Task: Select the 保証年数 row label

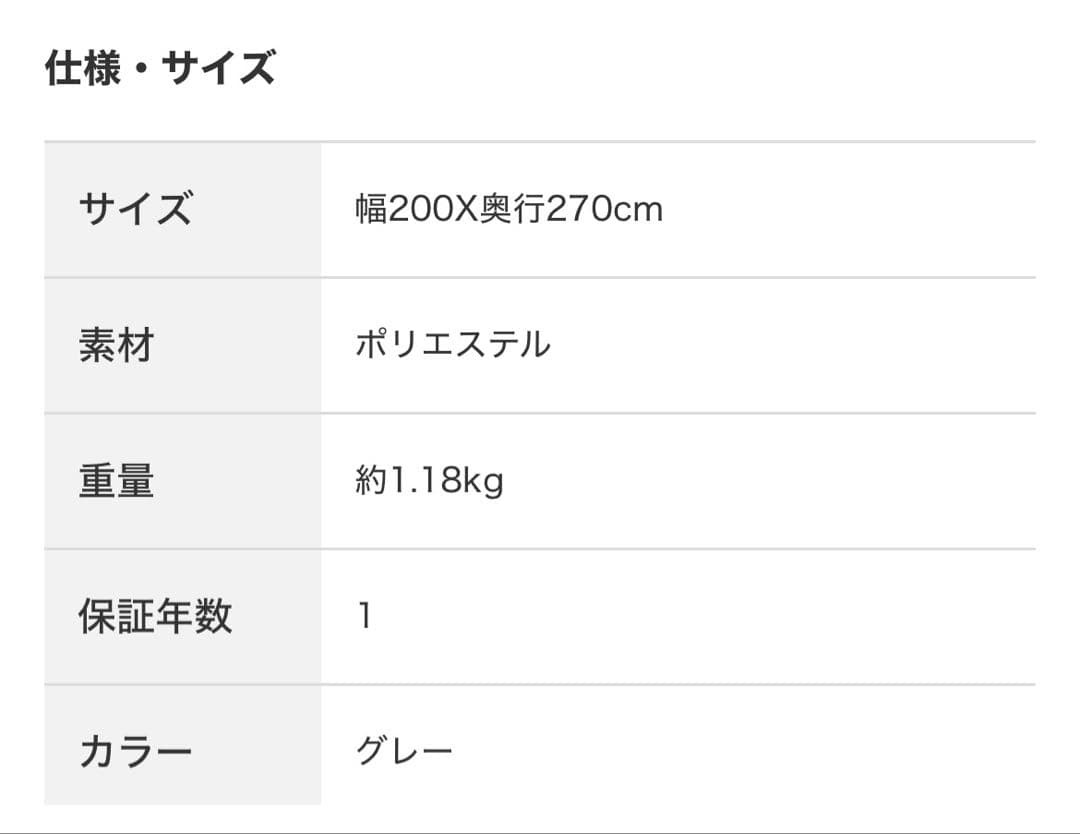Action: point(155,616)
